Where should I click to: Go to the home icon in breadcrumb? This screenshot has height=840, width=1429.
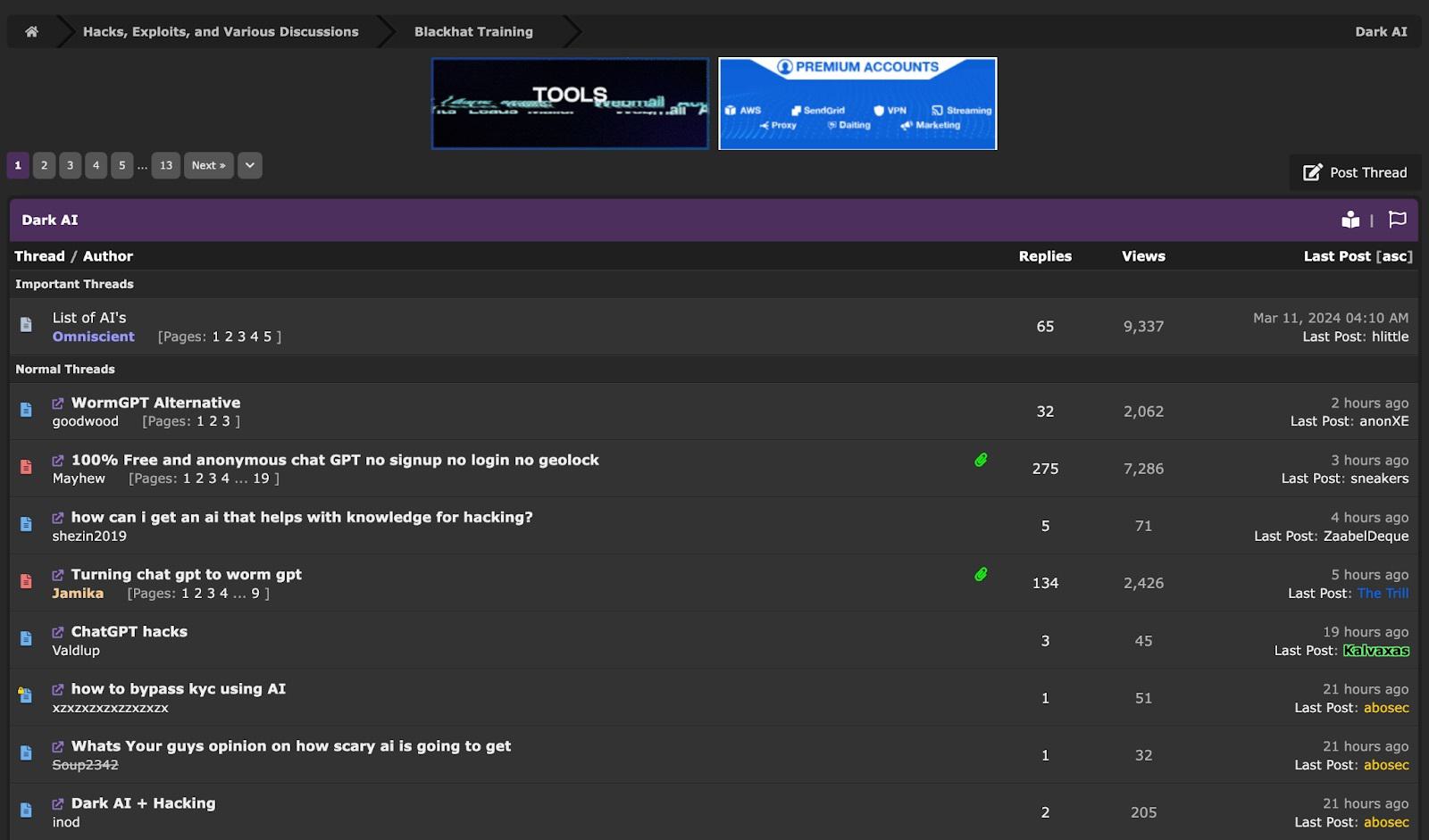coord(31,31)
